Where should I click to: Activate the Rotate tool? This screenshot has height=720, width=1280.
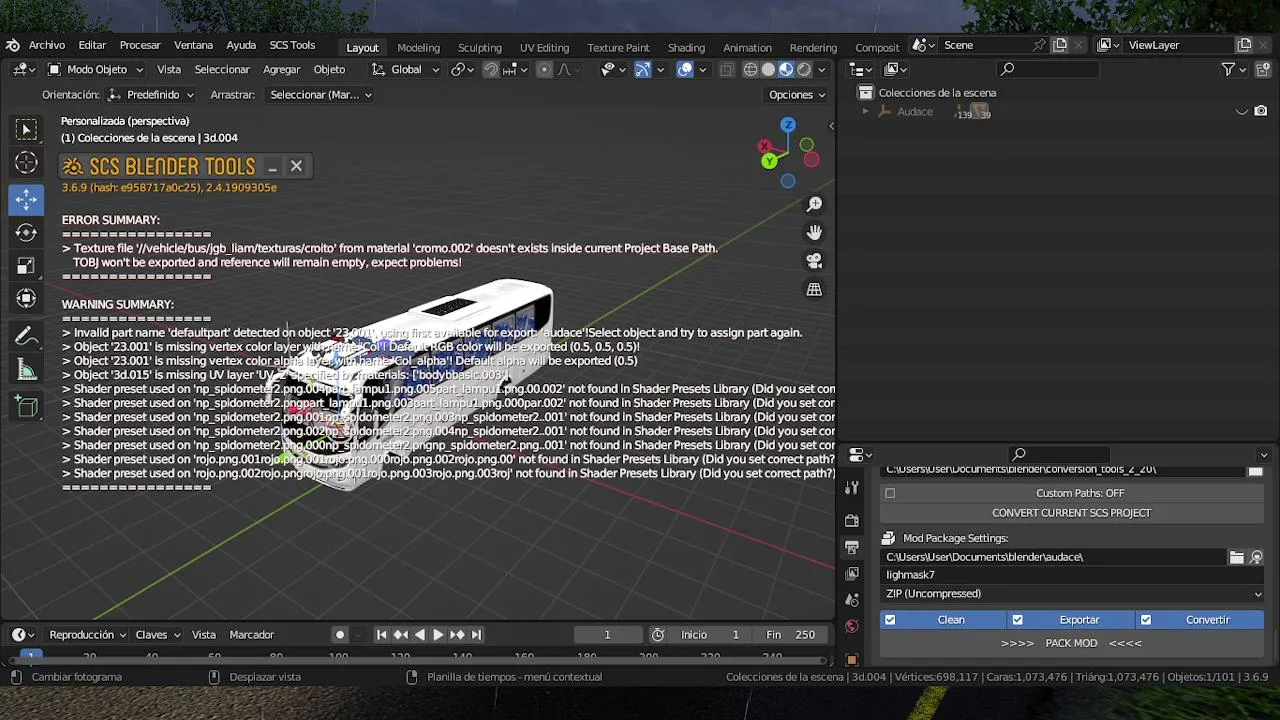coord(26,232)
